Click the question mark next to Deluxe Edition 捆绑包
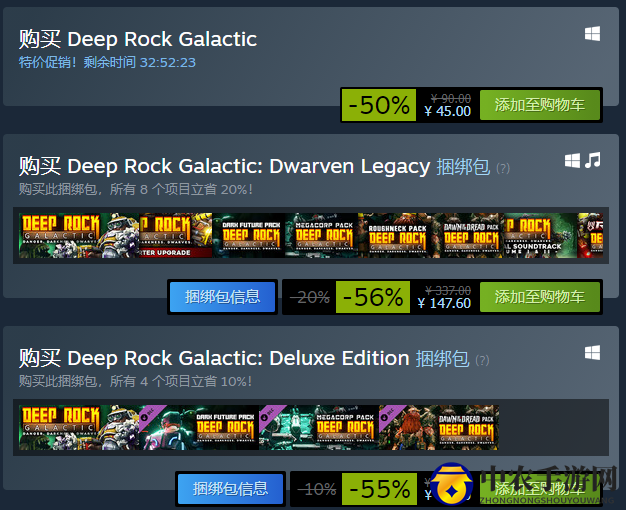 tap(482, 360)
